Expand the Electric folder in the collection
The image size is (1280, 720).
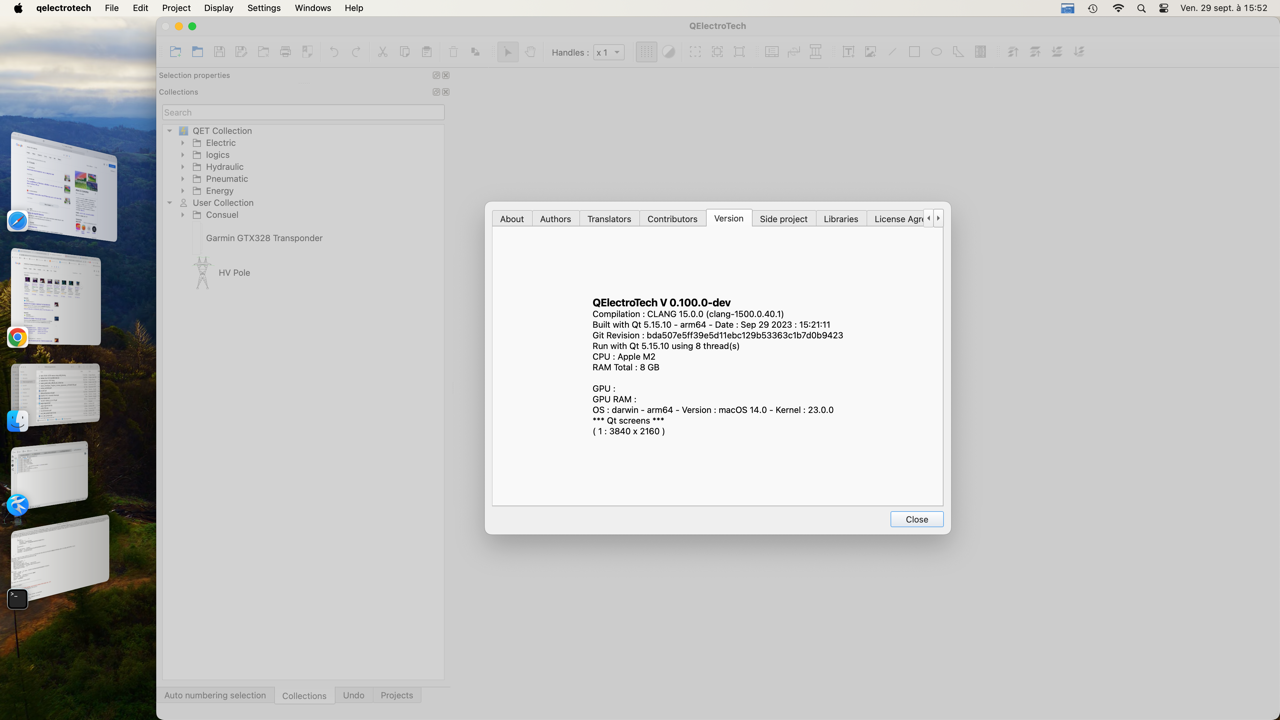click(183, 143)
